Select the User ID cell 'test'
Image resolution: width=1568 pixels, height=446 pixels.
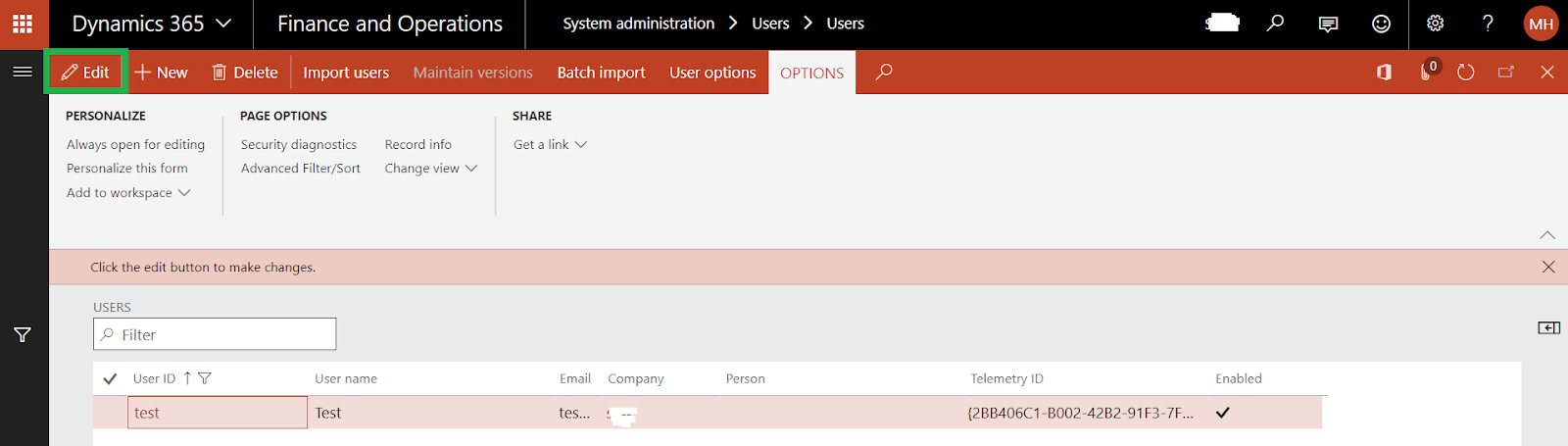(218, 413)
